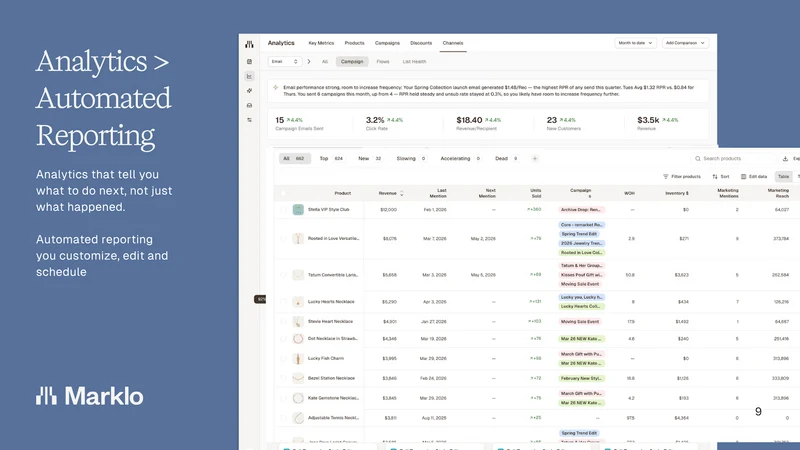Select the Dead products filter

tap(507, 159)
